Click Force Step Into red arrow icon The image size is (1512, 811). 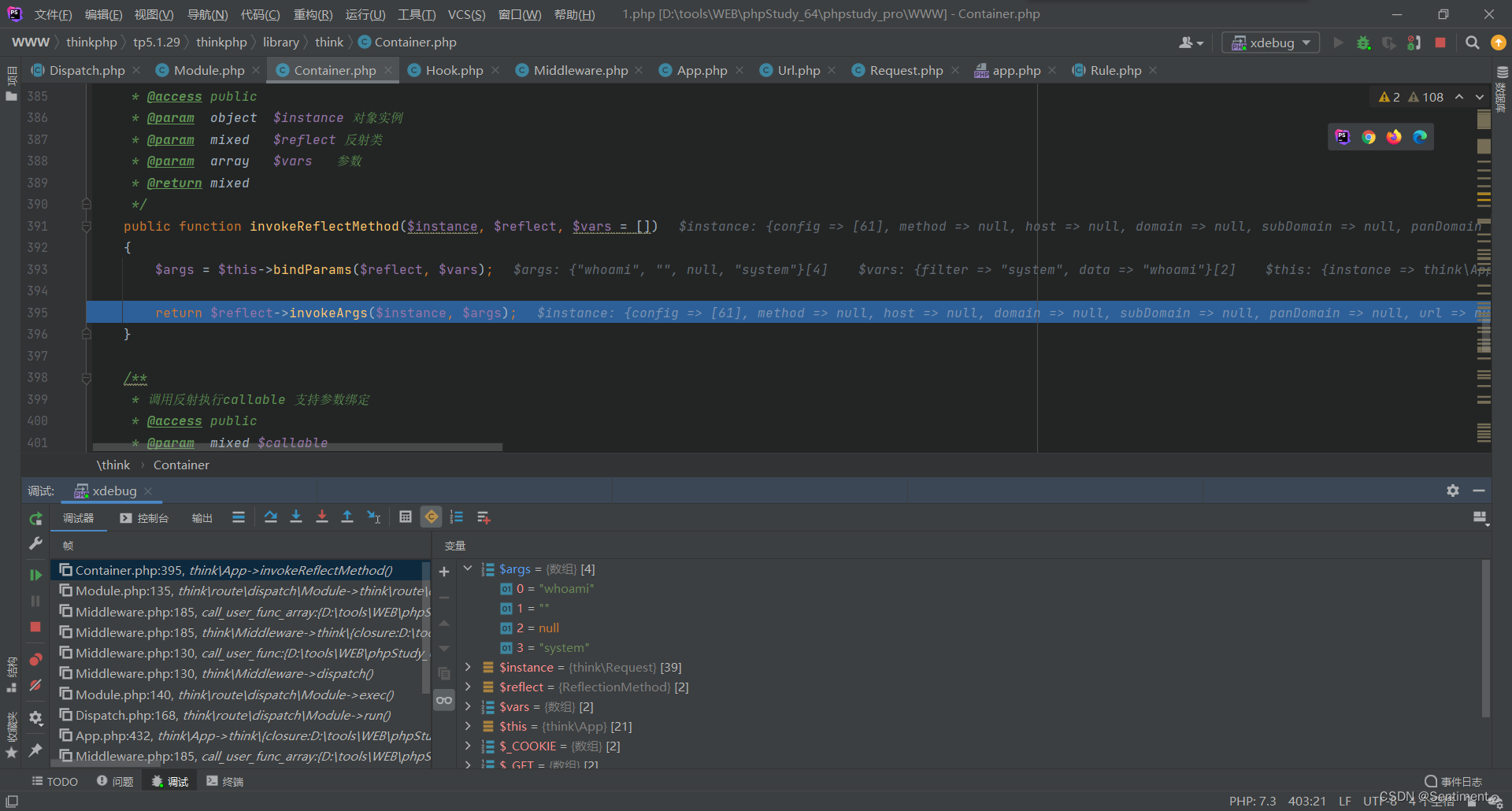click(322, 517)
